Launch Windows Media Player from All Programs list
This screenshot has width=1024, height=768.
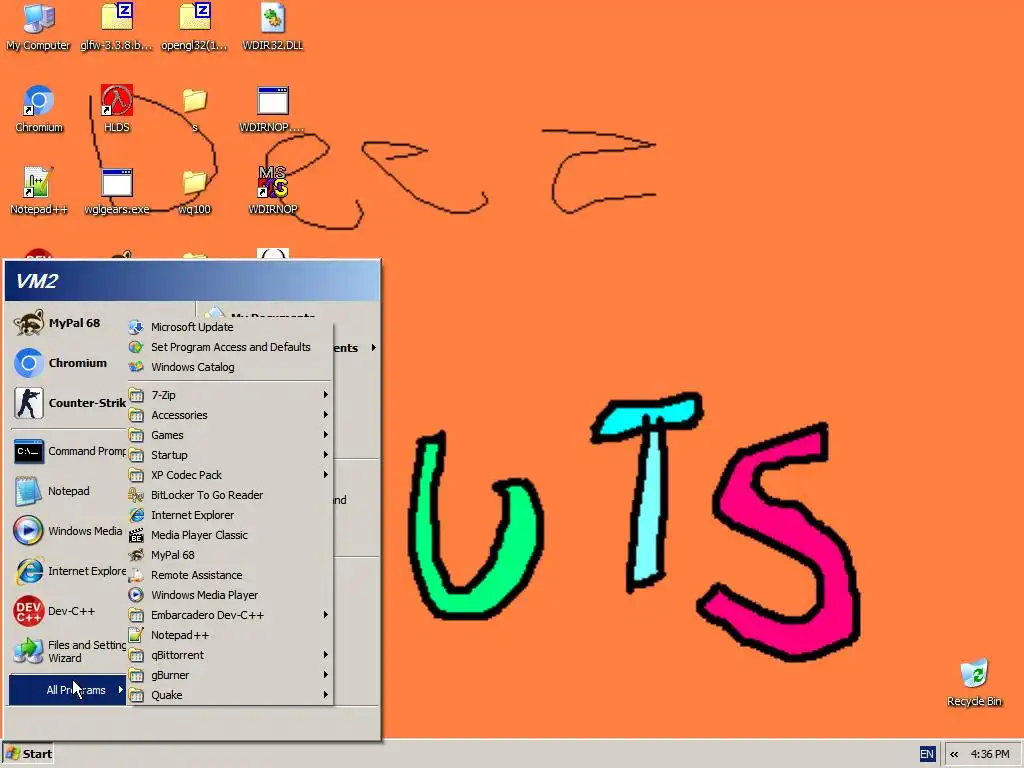pos(230,595)
